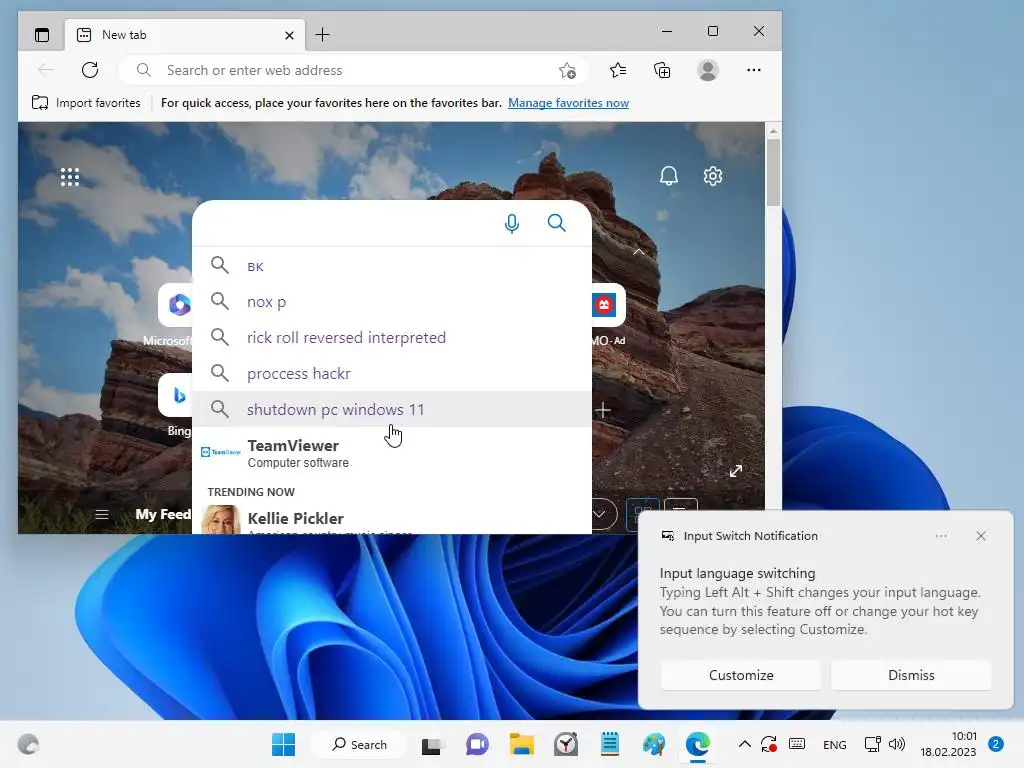Open the Favorites list icon

pyautogui.click(x=618, y=70)
